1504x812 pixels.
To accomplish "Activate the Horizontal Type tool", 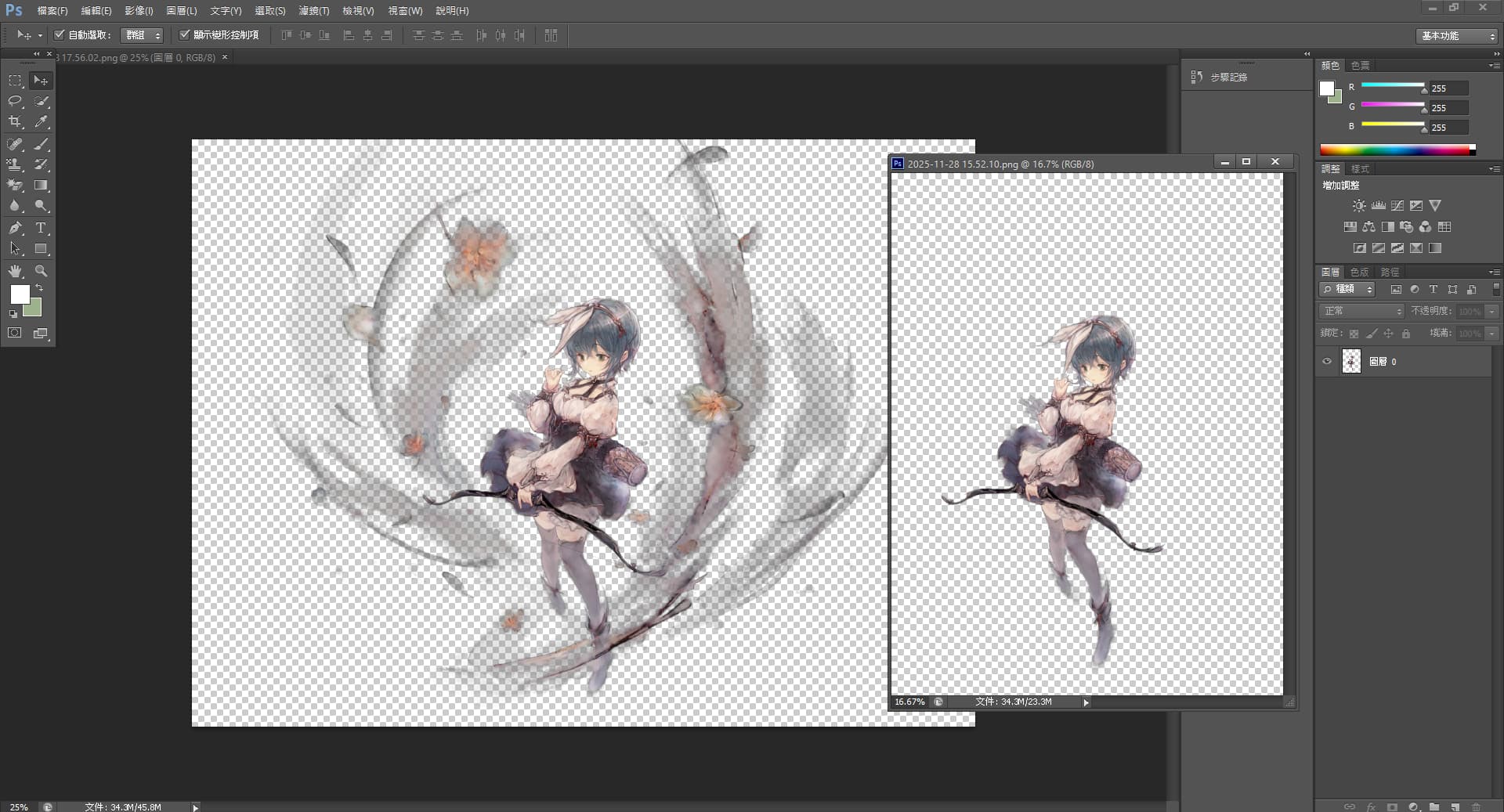I will coord(42,228).
